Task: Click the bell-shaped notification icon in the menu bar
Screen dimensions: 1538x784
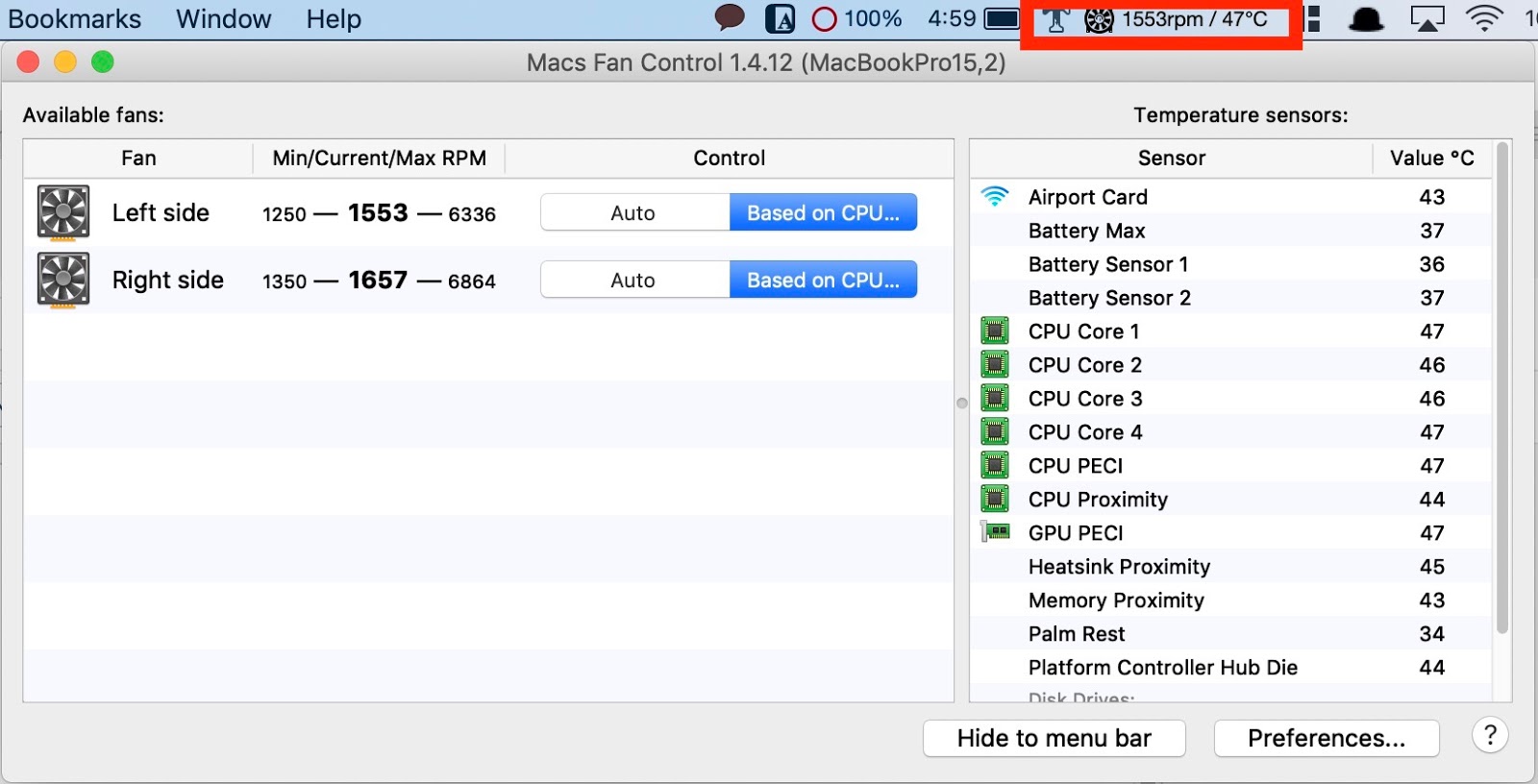Action: (x=1366, y=19)
